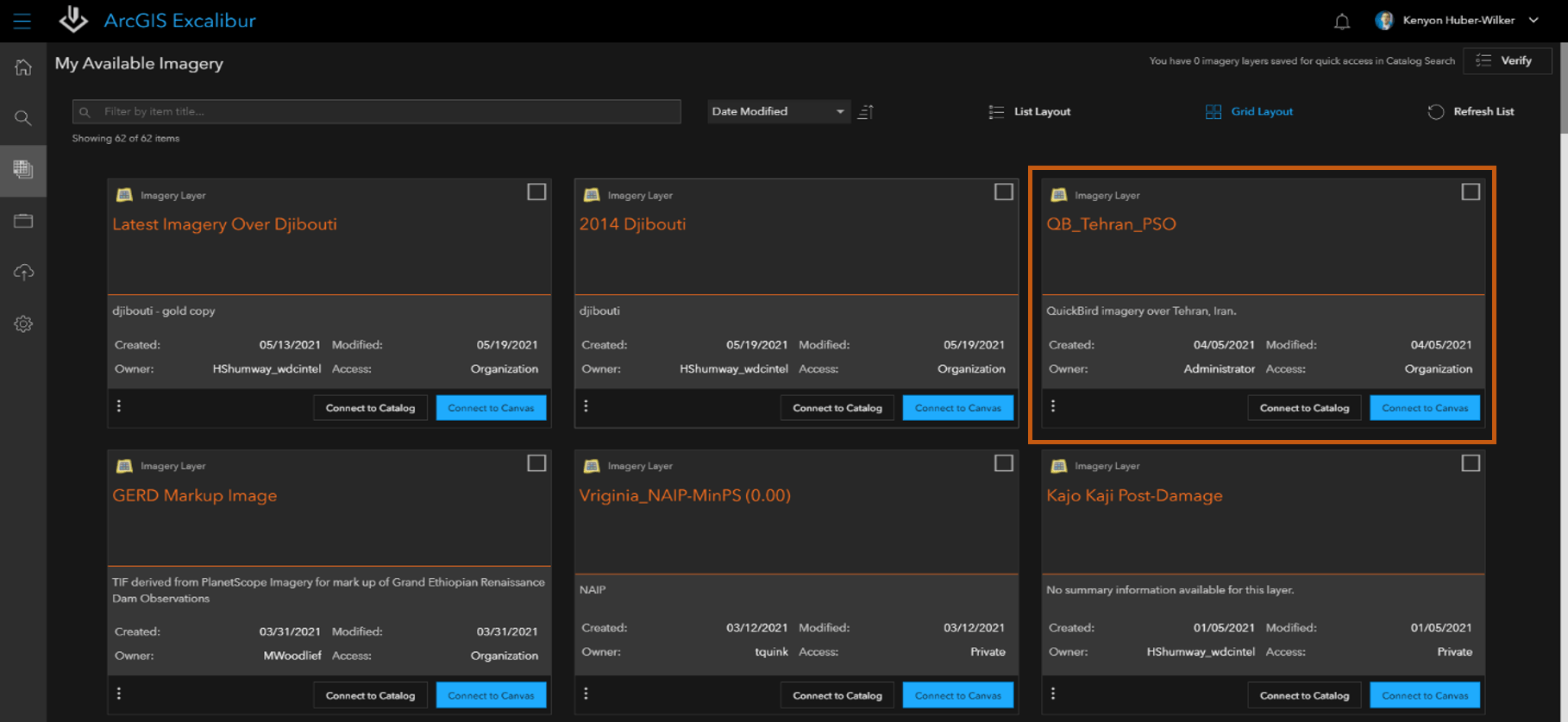This screenshot has width=1568, height=722.
Task: Open the Latest Imagery Over Djibouti title link
Action: [224, 224]
